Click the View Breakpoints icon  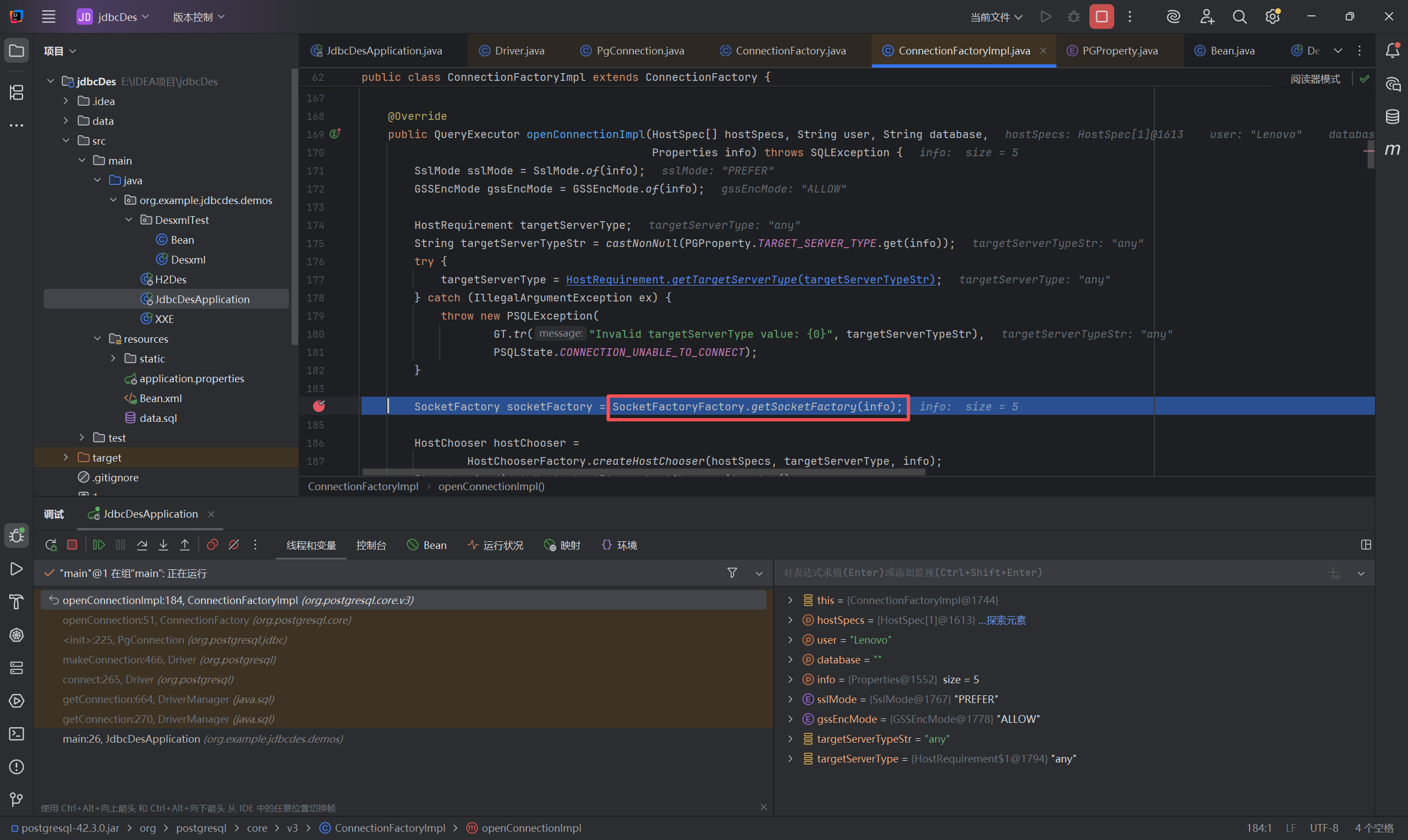[212, 545]
